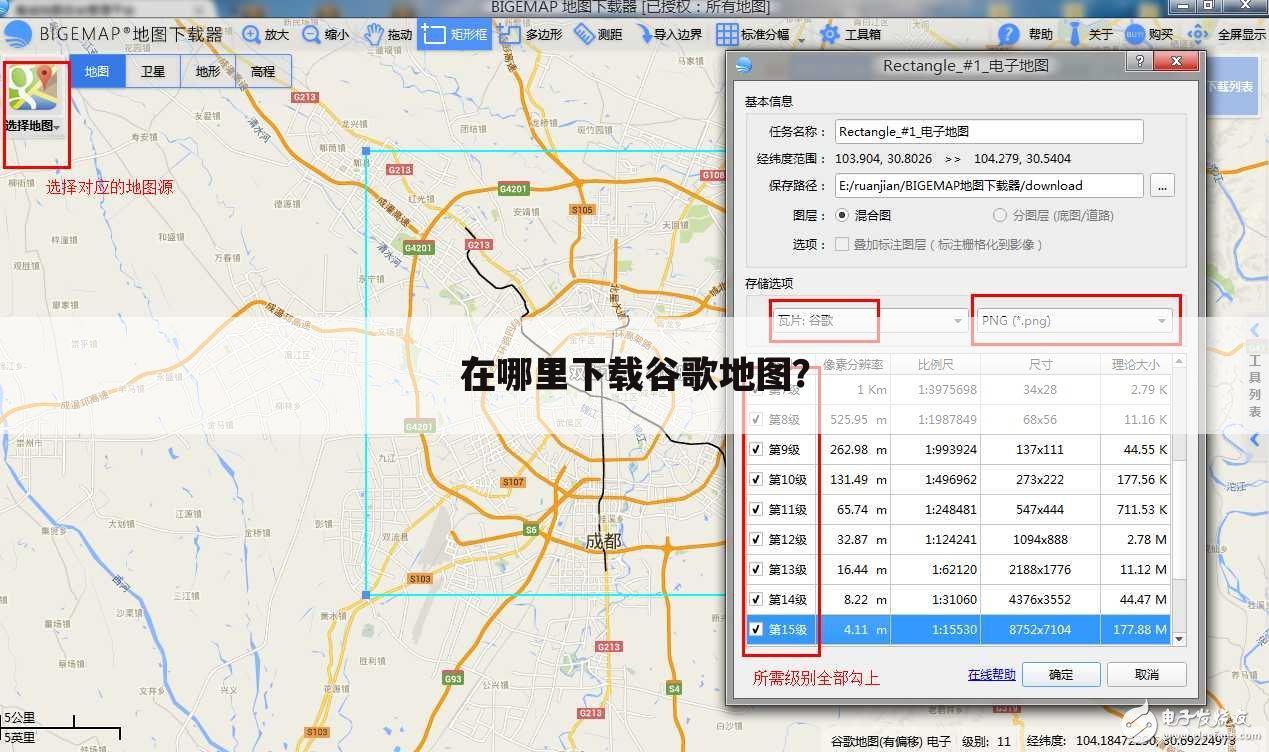The image size is (1269, 752).
Task: Click the 1:15530 scale cell
Action: tap(935, 630)
